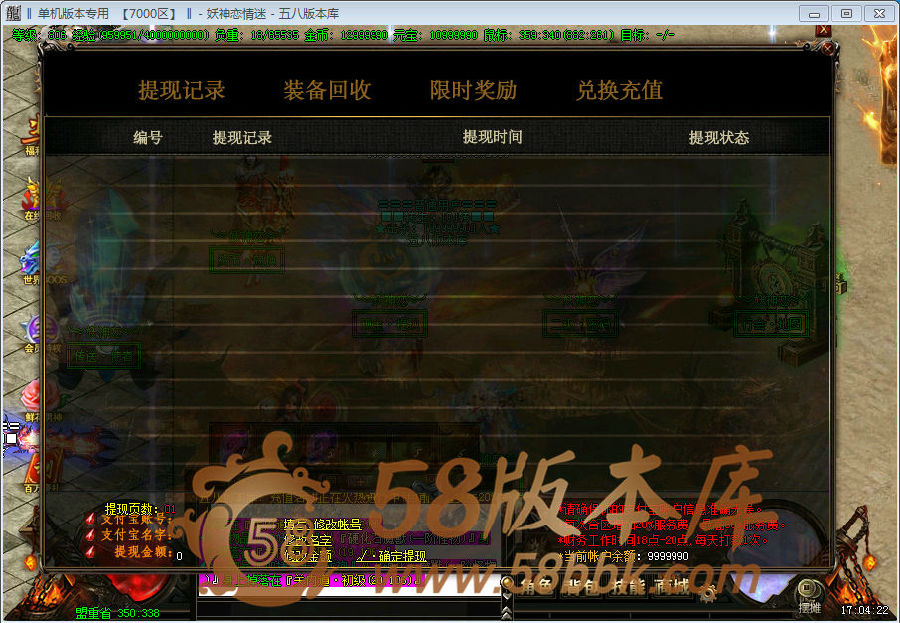Click the 提现状态 column header

[718, 137]
